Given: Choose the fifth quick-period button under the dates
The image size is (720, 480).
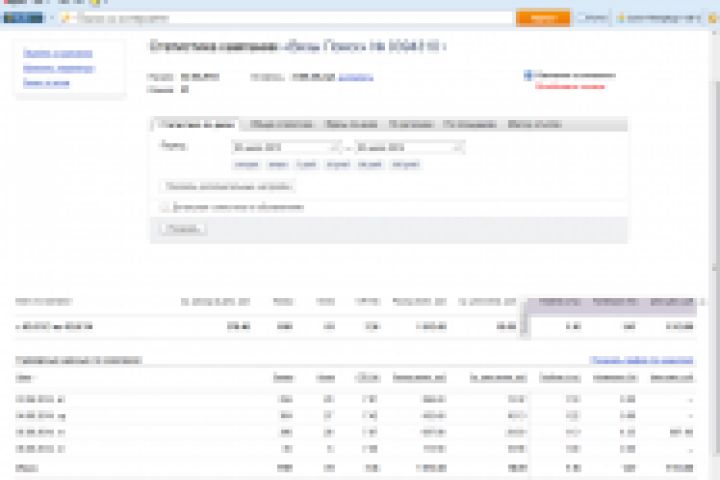Looking at the screenshot, I should pos(370,164).
